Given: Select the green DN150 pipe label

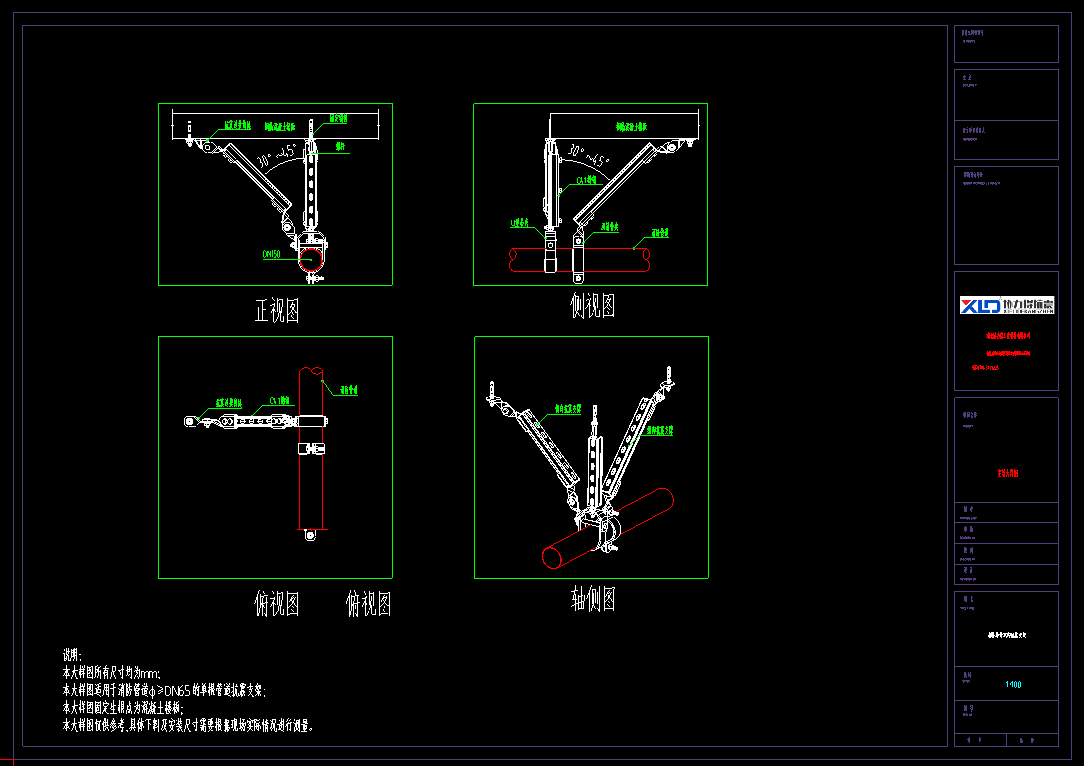Looking at the screenshot, I should tap(272, 254).
